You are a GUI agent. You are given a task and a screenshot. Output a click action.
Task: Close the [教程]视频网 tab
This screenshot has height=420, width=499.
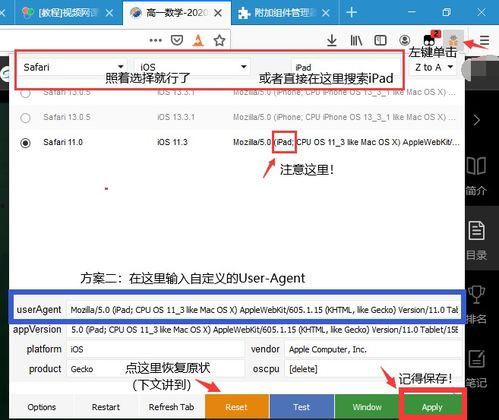pos(109,13)
